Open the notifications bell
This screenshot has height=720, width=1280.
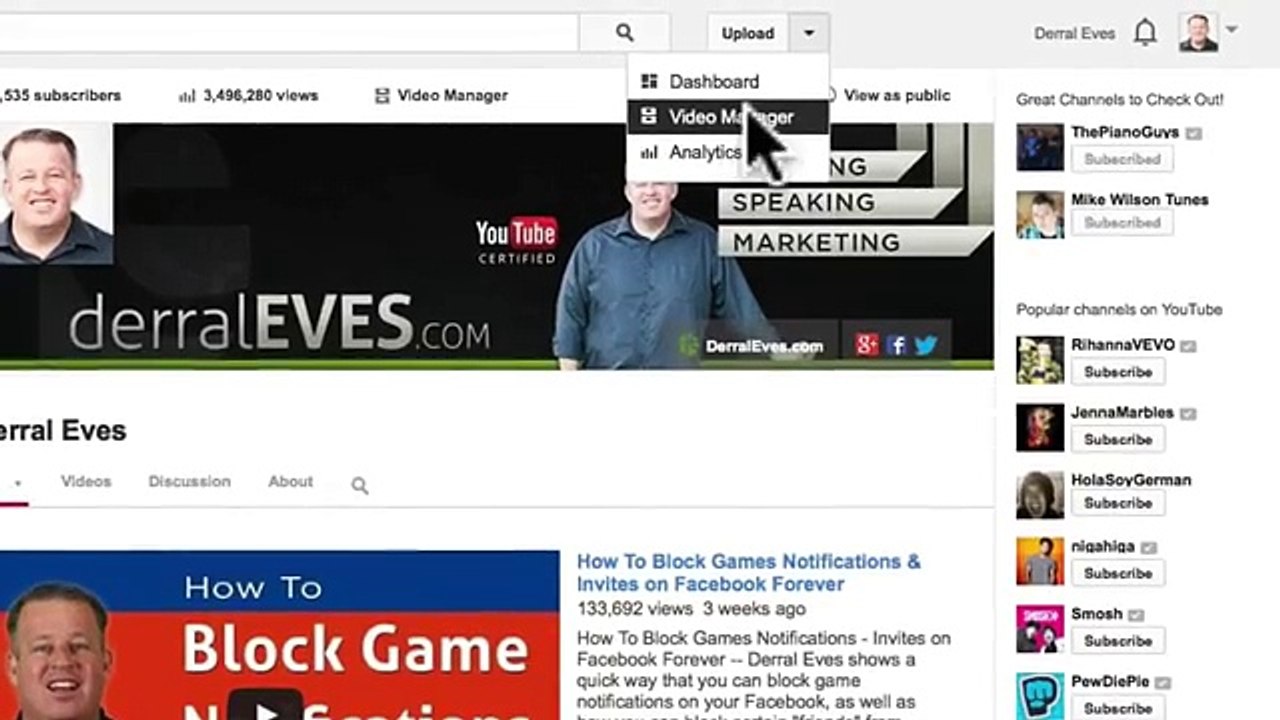(1145, 33)
